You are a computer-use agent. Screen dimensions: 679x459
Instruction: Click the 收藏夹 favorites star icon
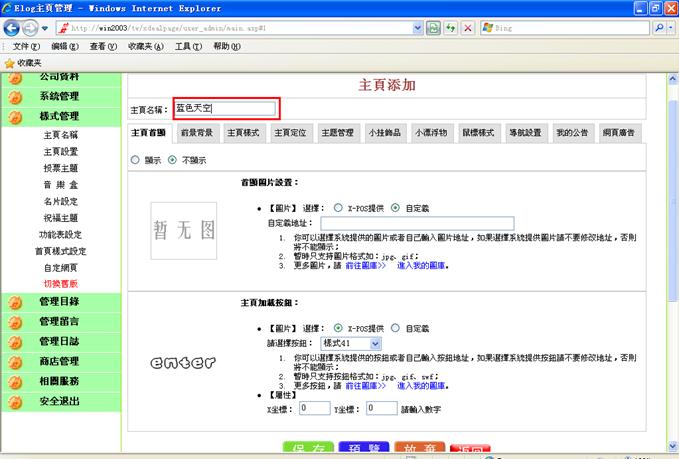10,62
